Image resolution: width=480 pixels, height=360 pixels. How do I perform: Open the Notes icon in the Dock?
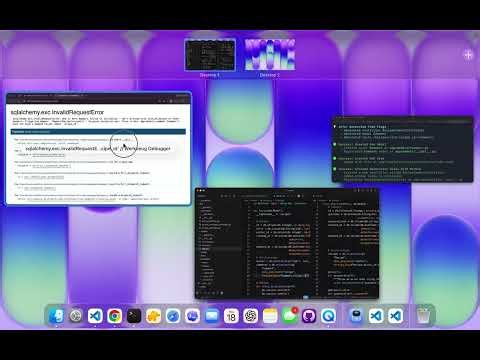(270, 316)
